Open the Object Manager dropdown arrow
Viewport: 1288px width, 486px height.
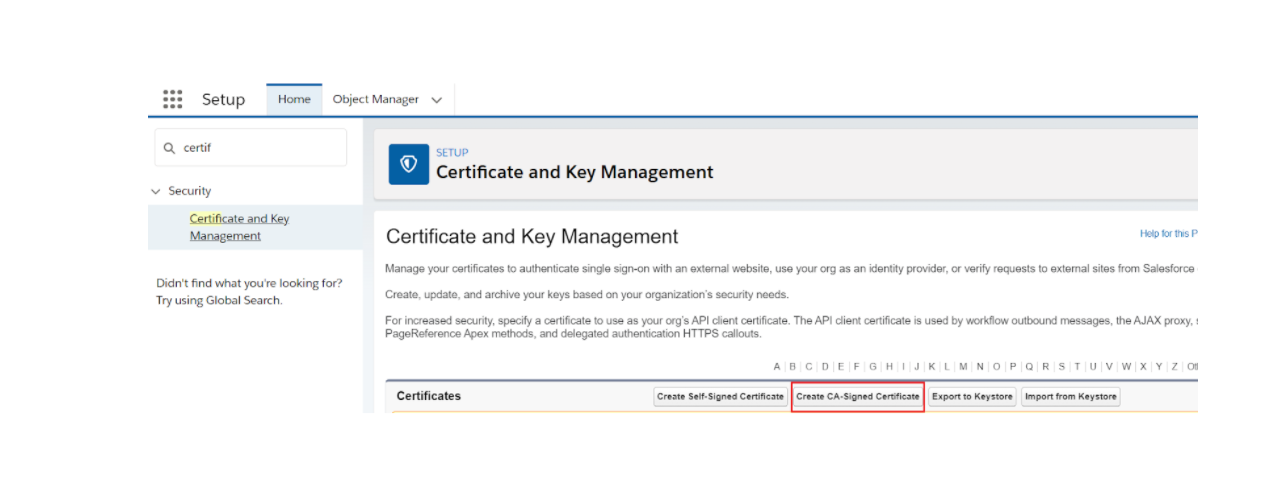(436, 100)
